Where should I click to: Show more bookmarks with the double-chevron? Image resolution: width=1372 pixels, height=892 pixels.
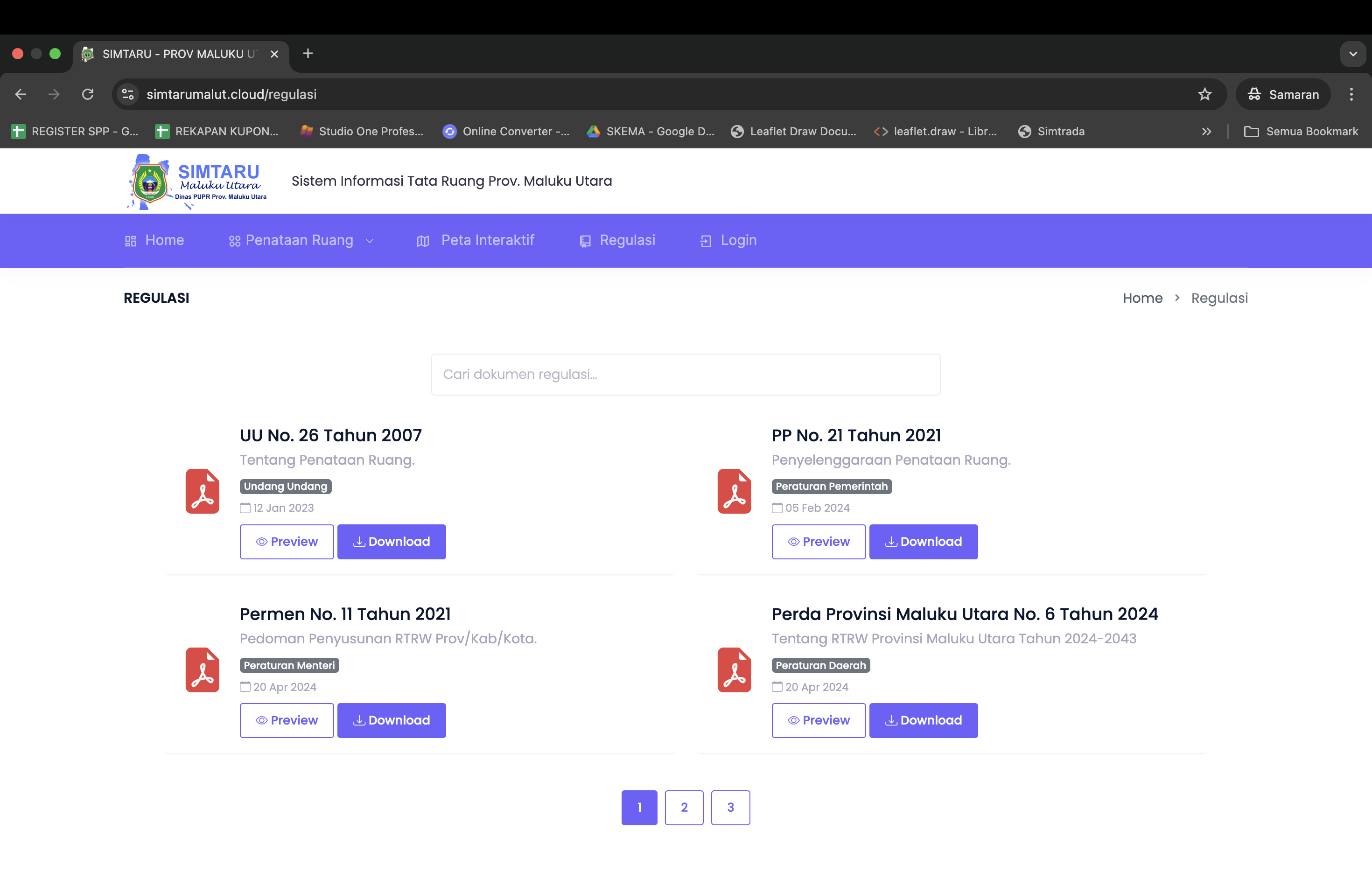click(x=1206, y=132)
